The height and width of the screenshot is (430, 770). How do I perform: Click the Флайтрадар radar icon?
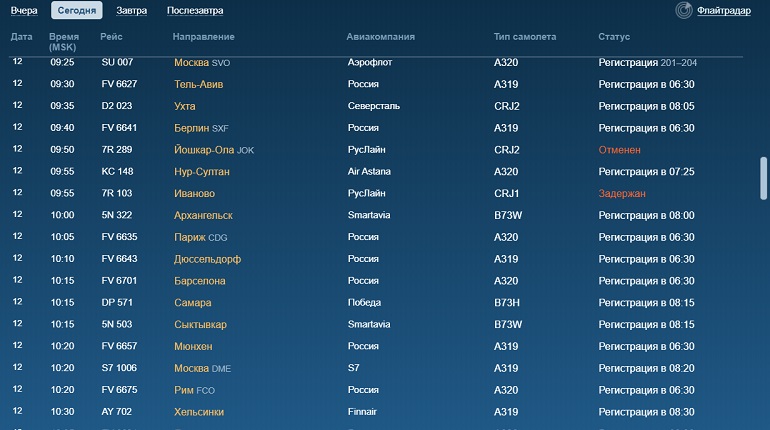coord(684,10)
